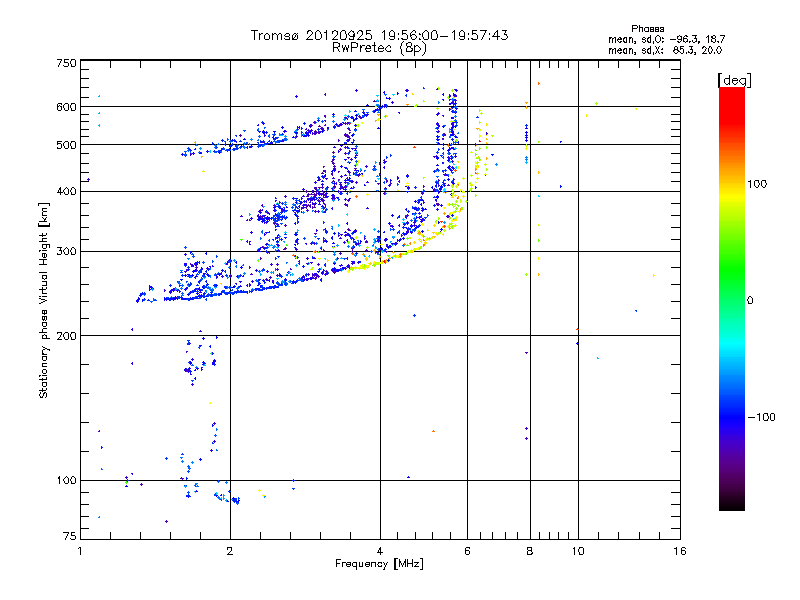Pick the black bottom of the phase colorbar
Screen dimensions: 800x600
pos(732,505)
